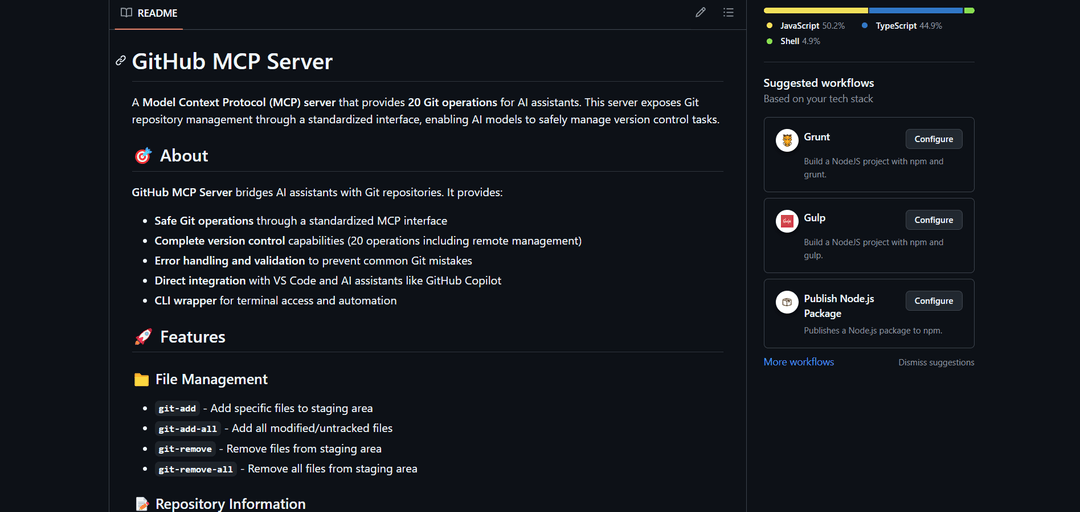Click the git-add-all code label
Image resolution: width=1080 pixels, height=512 pixels.
point(187,429)
